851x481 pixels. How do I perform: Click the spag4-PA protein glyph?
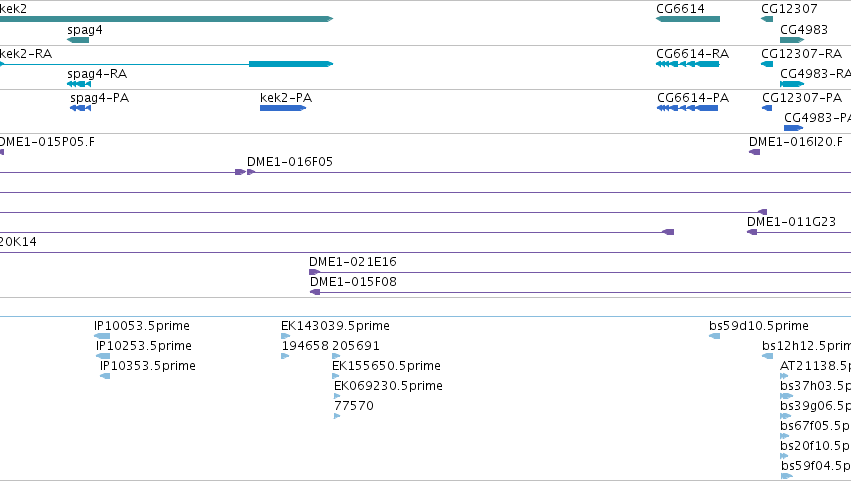pyautogui.click(x=80, y=108)
